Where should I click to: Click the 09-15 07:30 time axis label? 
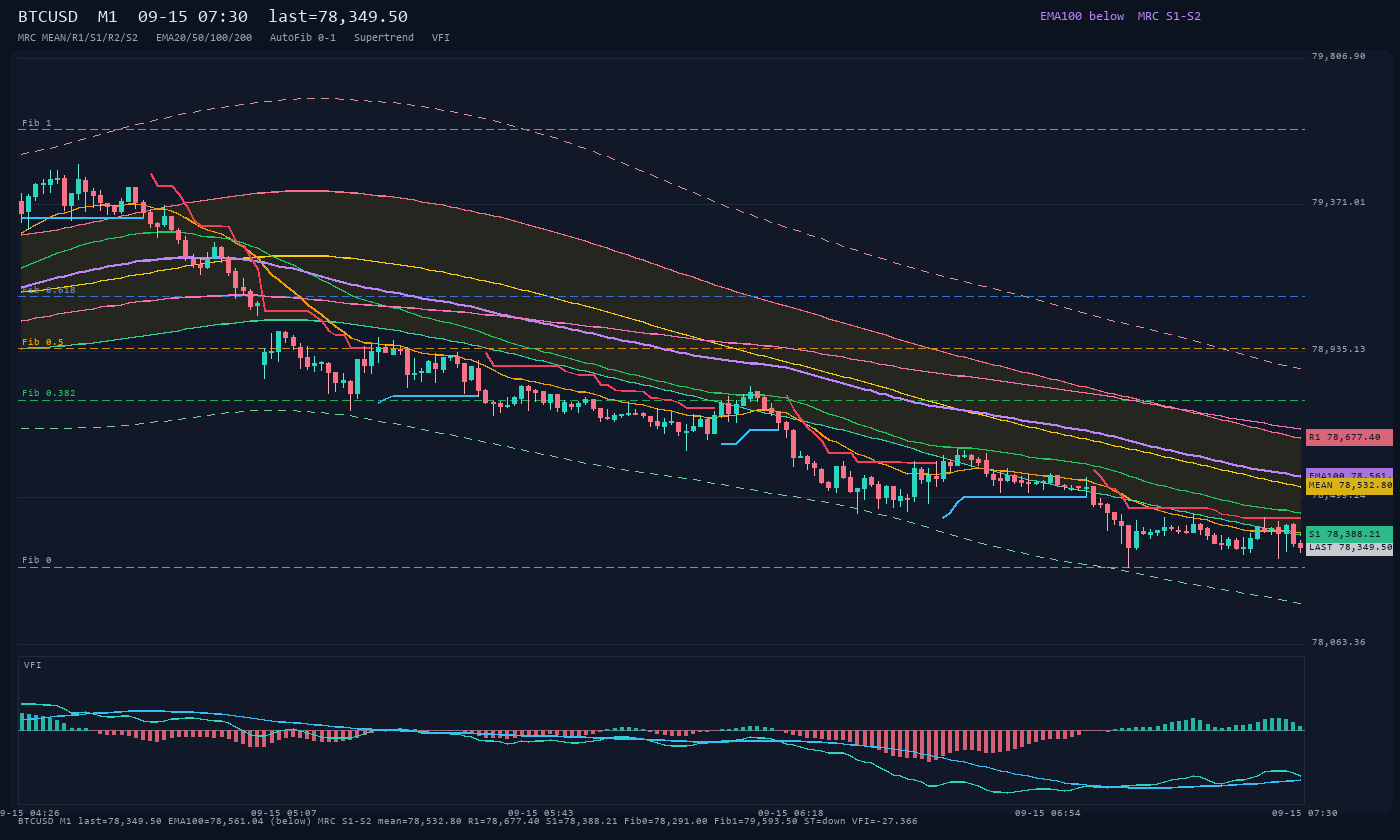click(x=1305, y=813)
